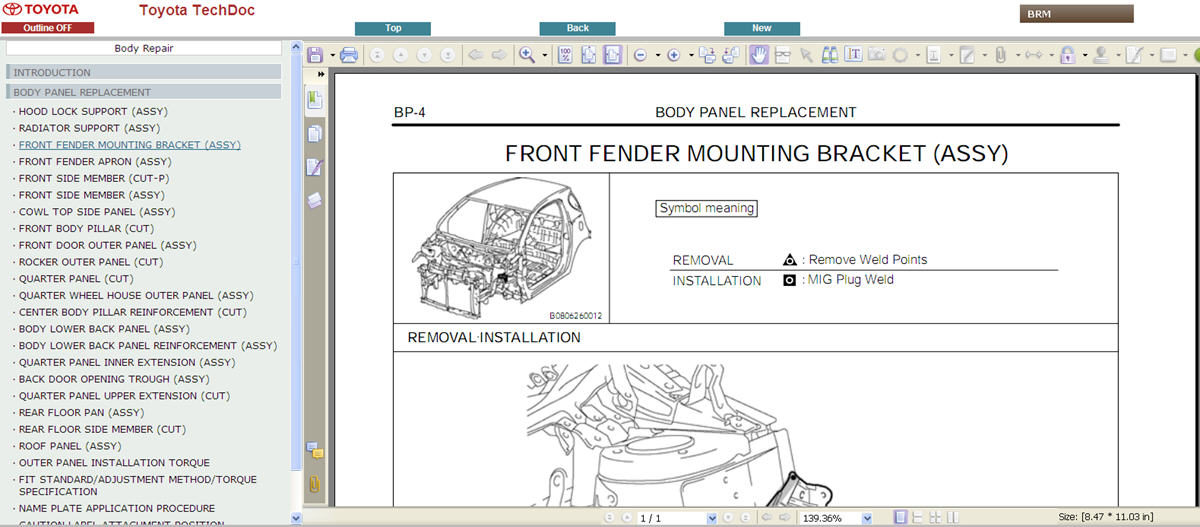The height and width of the screenshot is (527, 1200).
Task: Click the Top navigation button
Action: pos(393,28)
